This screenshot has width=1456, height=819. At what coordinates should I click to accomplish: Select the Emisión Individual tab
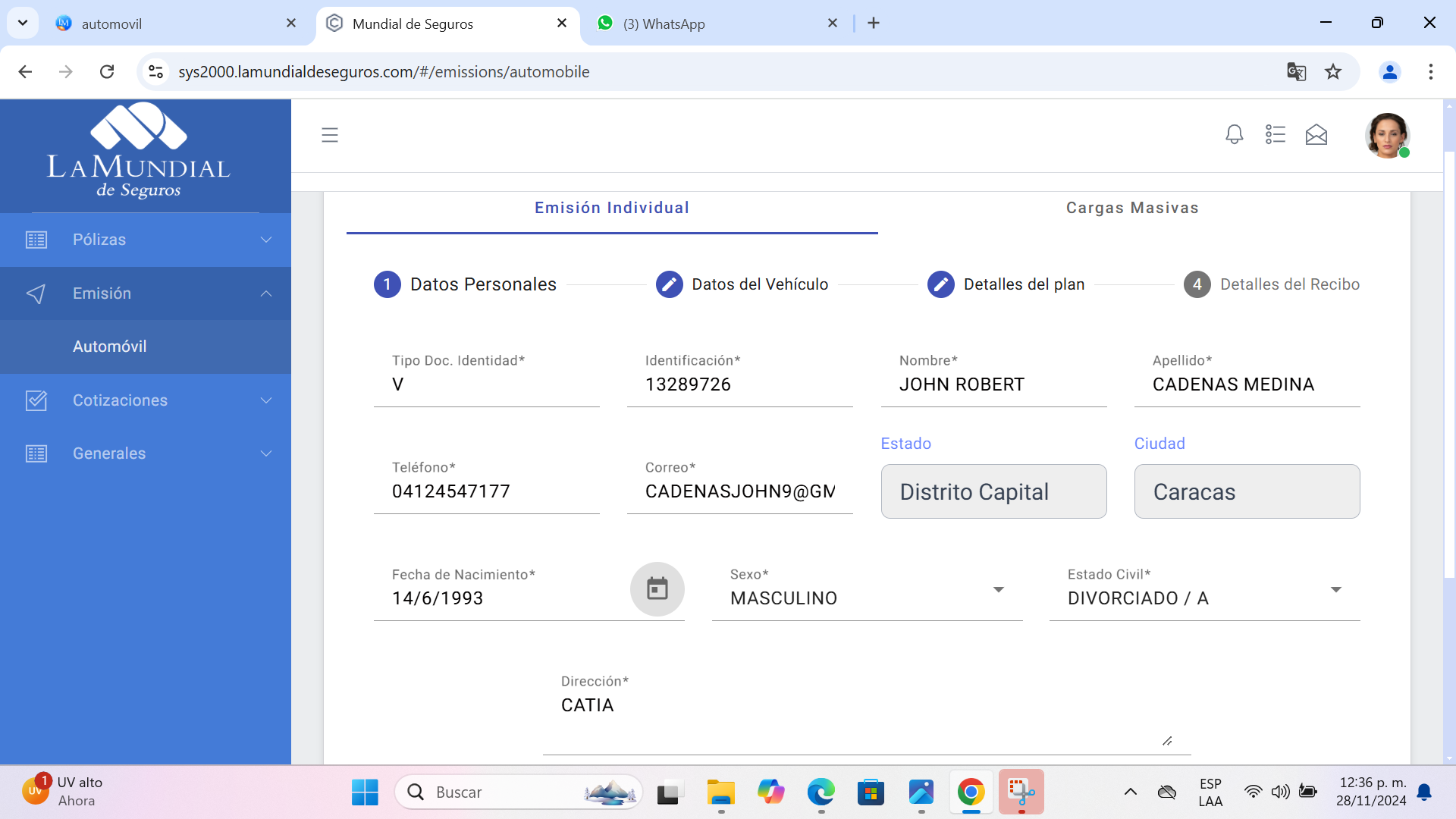pyautogui.click(x=611, y=208)
